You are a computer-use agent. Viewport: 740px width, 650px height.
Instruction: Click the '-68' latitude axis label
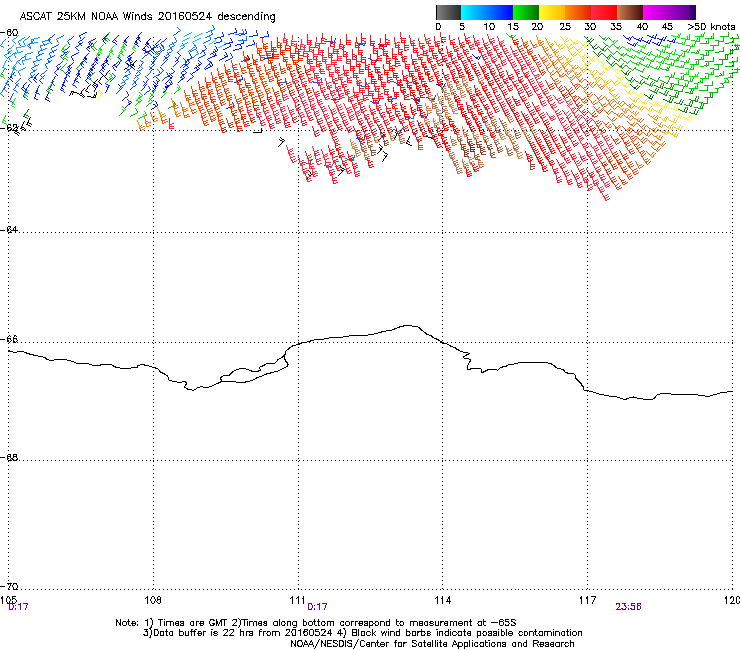click(x=9, y=457)
